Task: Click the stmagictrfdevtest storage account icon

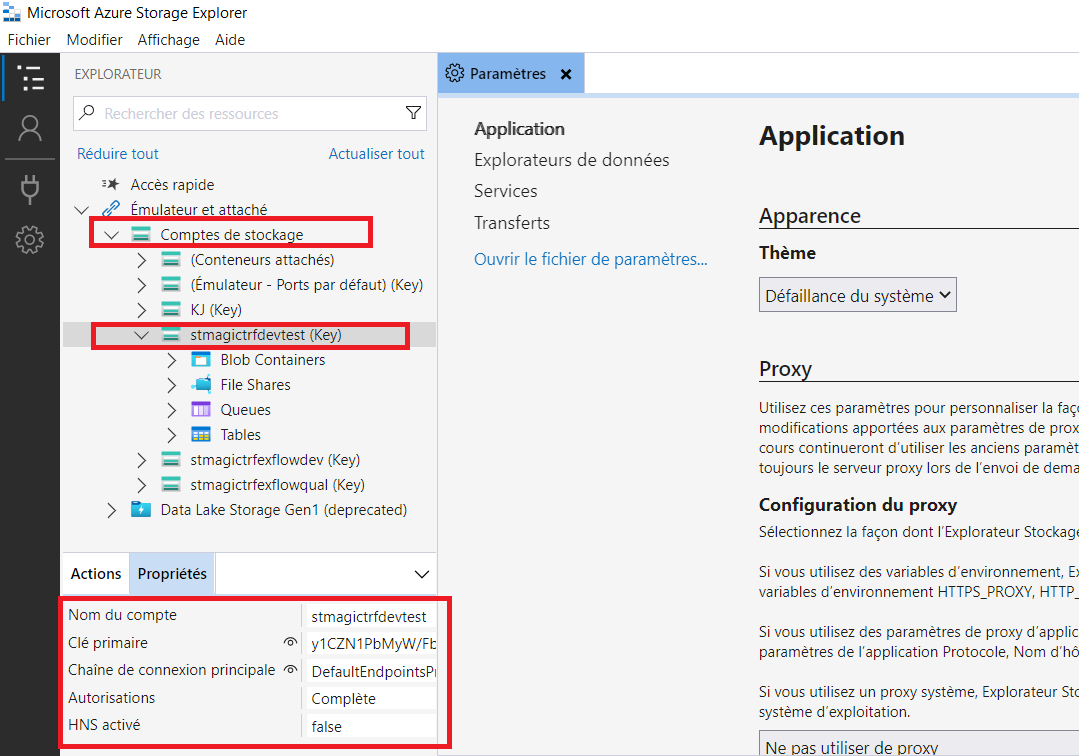Action: [x=171, y=334]
